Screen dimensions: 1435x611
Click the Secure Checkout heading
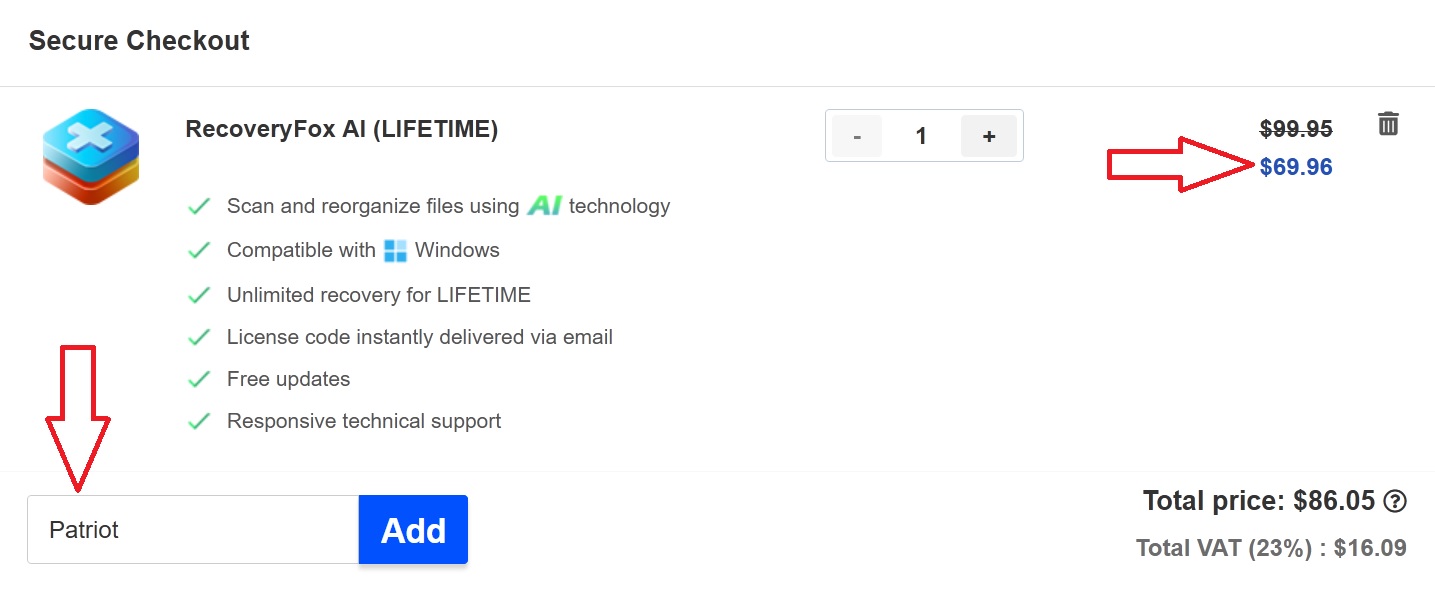click(x=138, y=40)
